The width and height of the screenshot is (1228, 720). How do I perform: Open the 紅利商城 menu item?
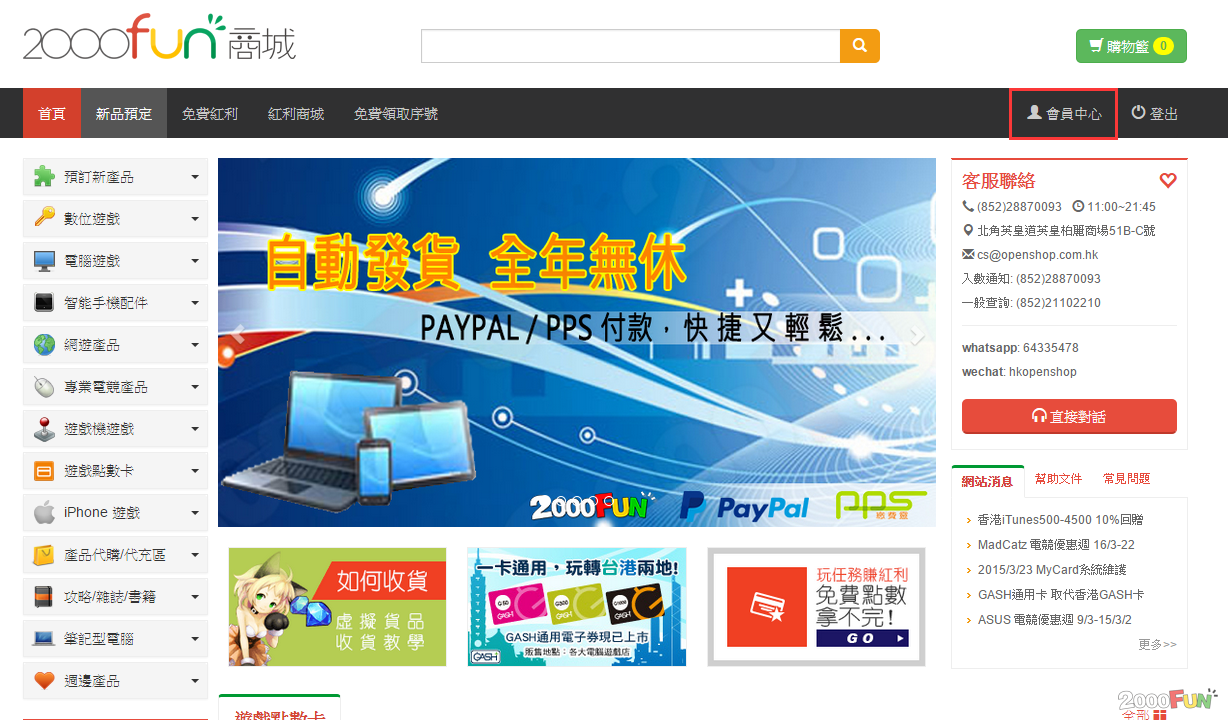296,113
